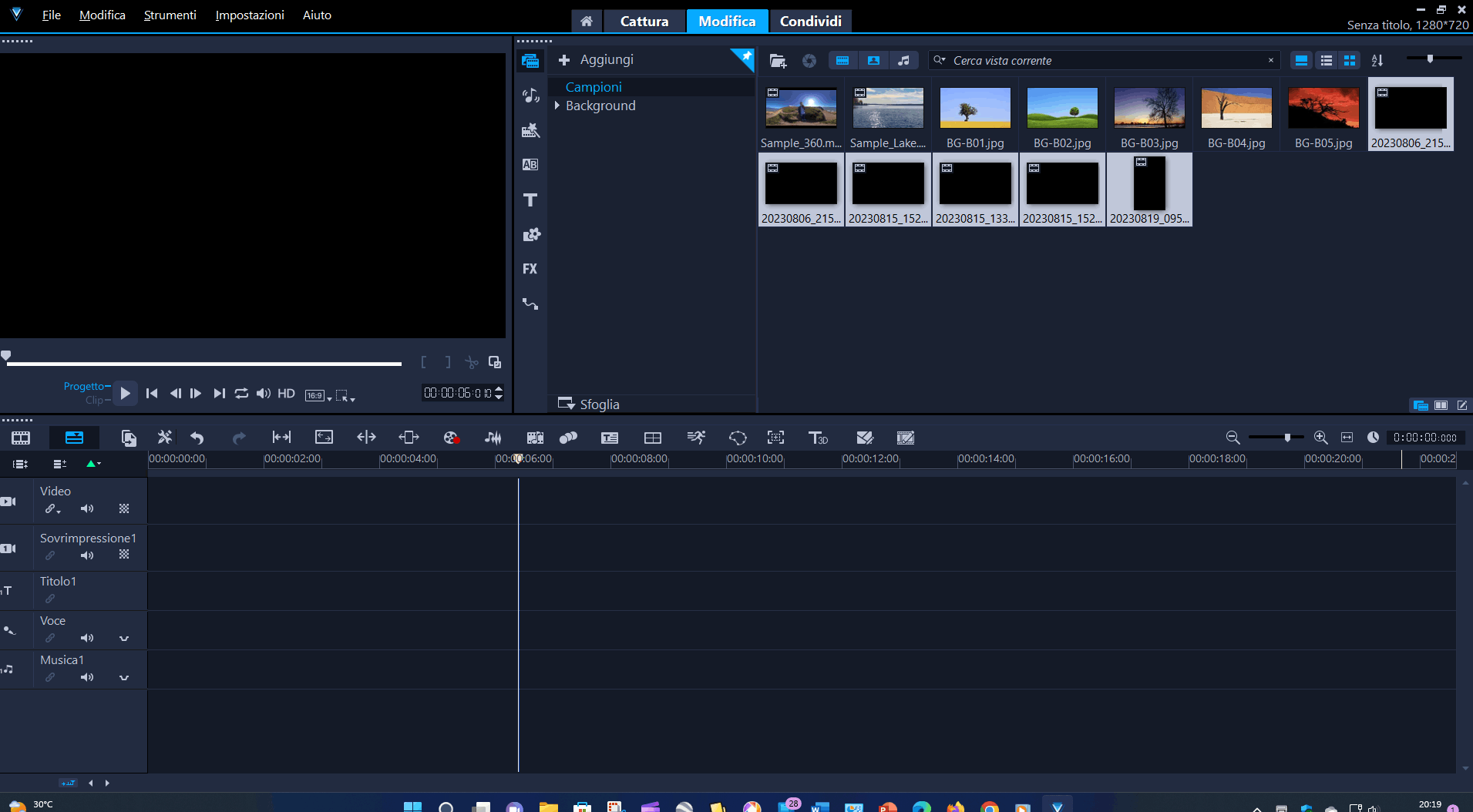
Task: Mute the Video track audio
Action: 87,508
